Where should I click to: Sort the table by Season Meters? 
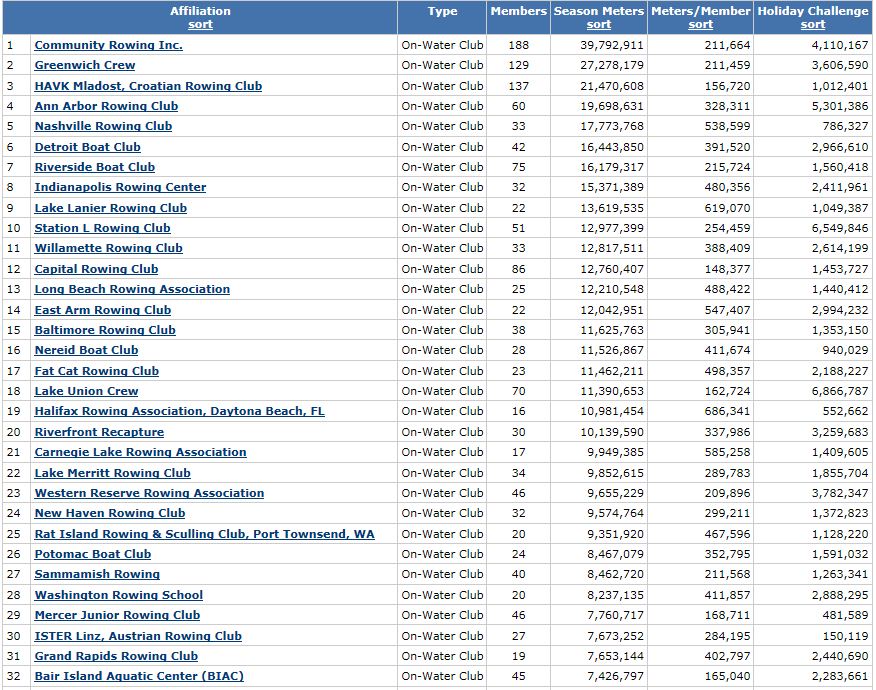click(x=598, y=25)
